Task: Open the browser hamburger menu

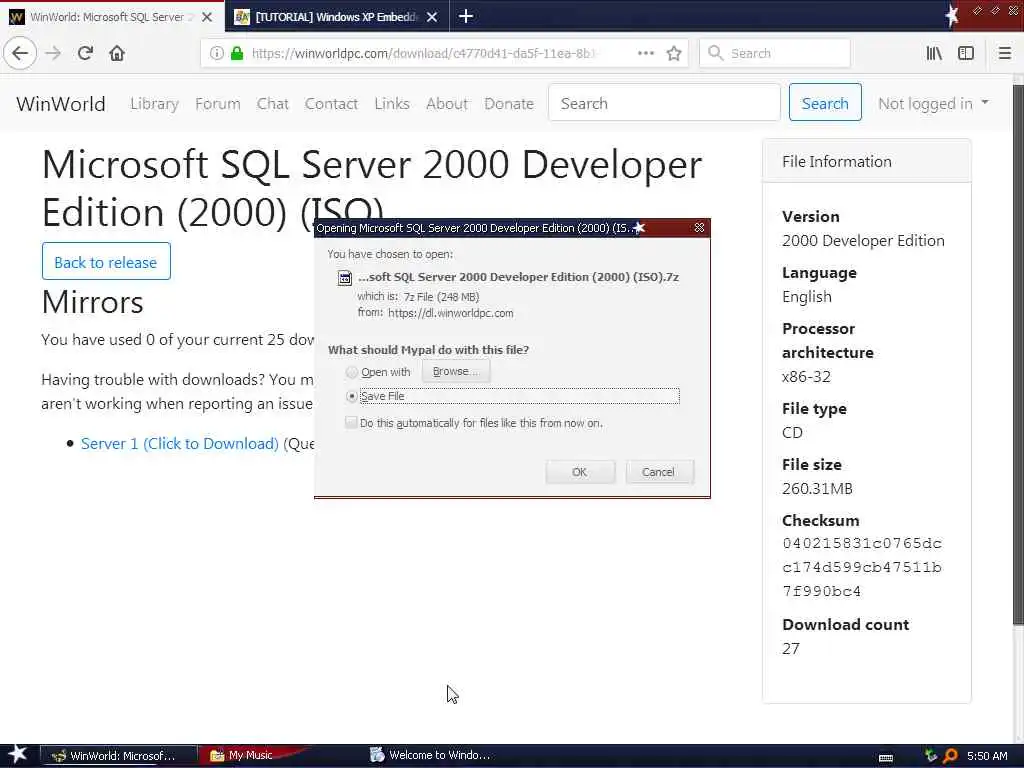Action: tap(1005, 54)
